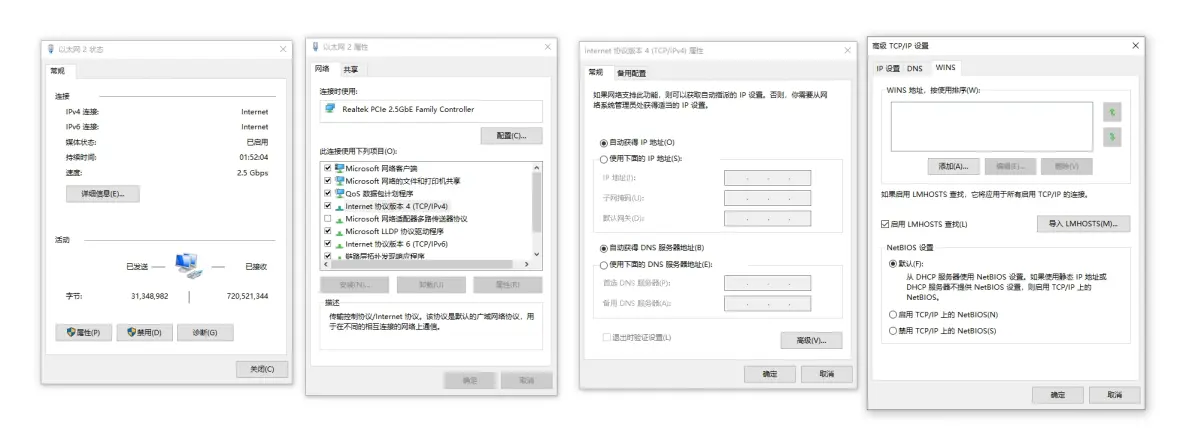Click items list scroll-down arrow
The width and height of the screenshot is (1192, 431).
coord(537,254)
